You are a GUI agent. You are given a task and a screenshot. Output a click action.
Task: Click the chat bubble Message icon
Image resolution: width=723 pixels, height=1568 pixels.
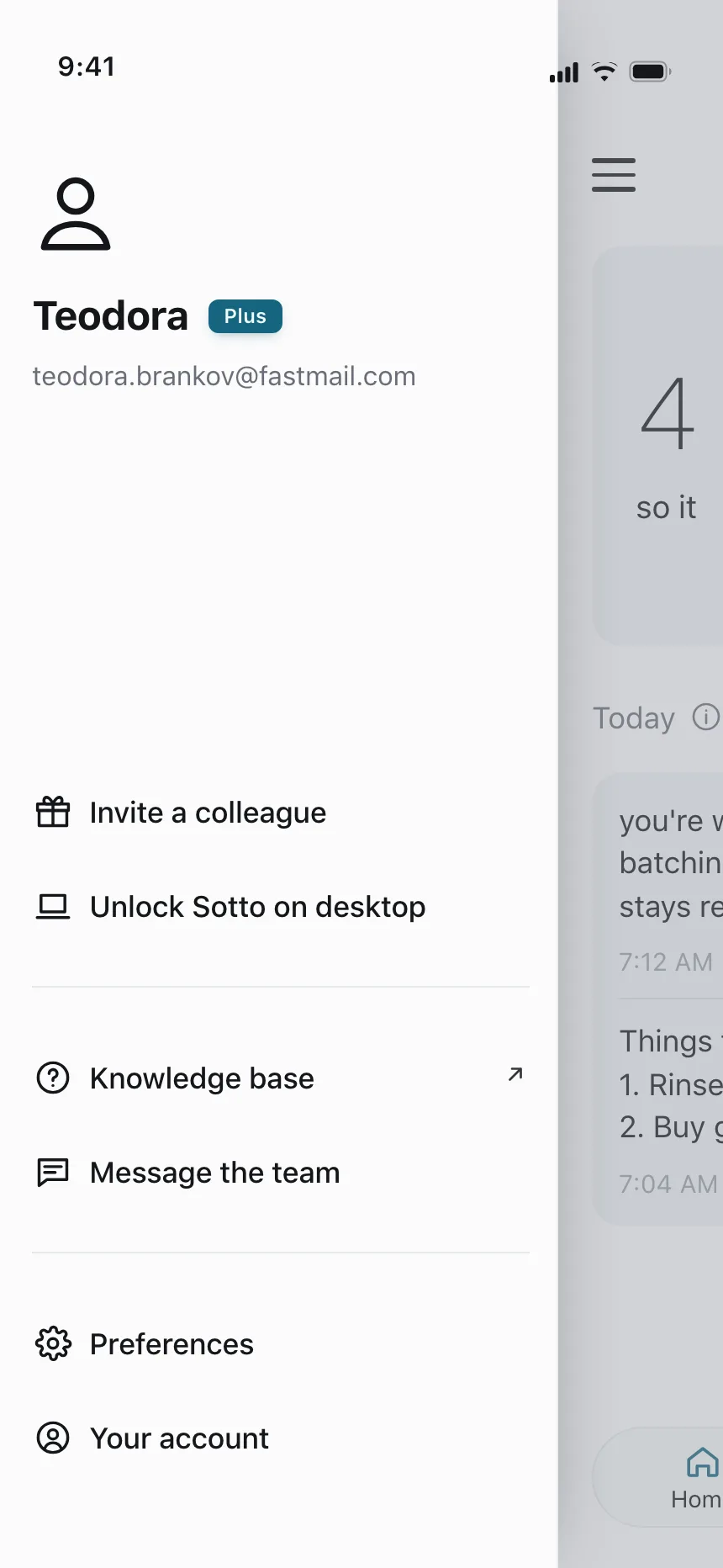tap(53, 1173)
